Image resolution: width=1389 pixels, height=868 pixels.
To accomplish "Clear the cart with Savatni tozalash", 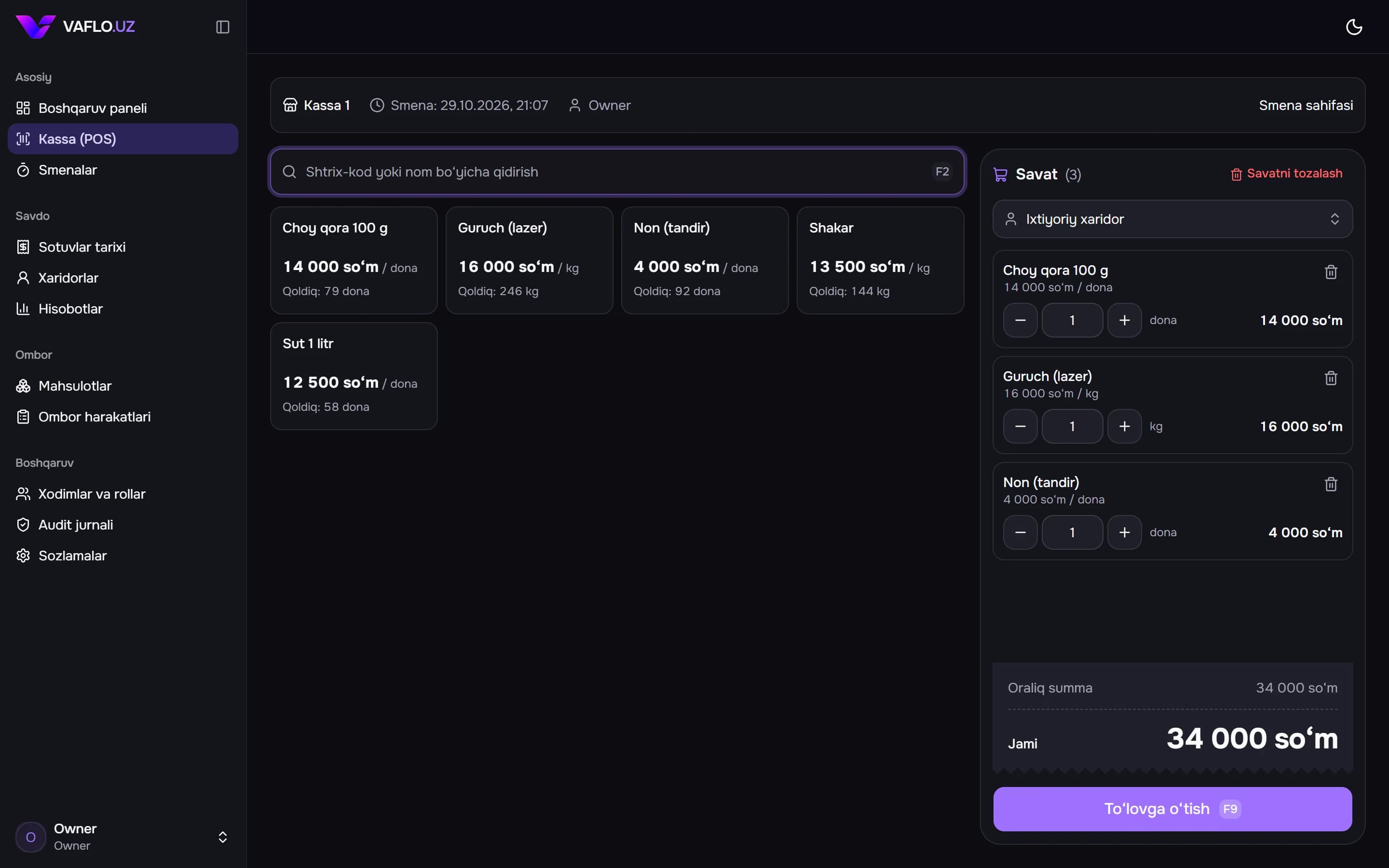I will pos(1286,174).
